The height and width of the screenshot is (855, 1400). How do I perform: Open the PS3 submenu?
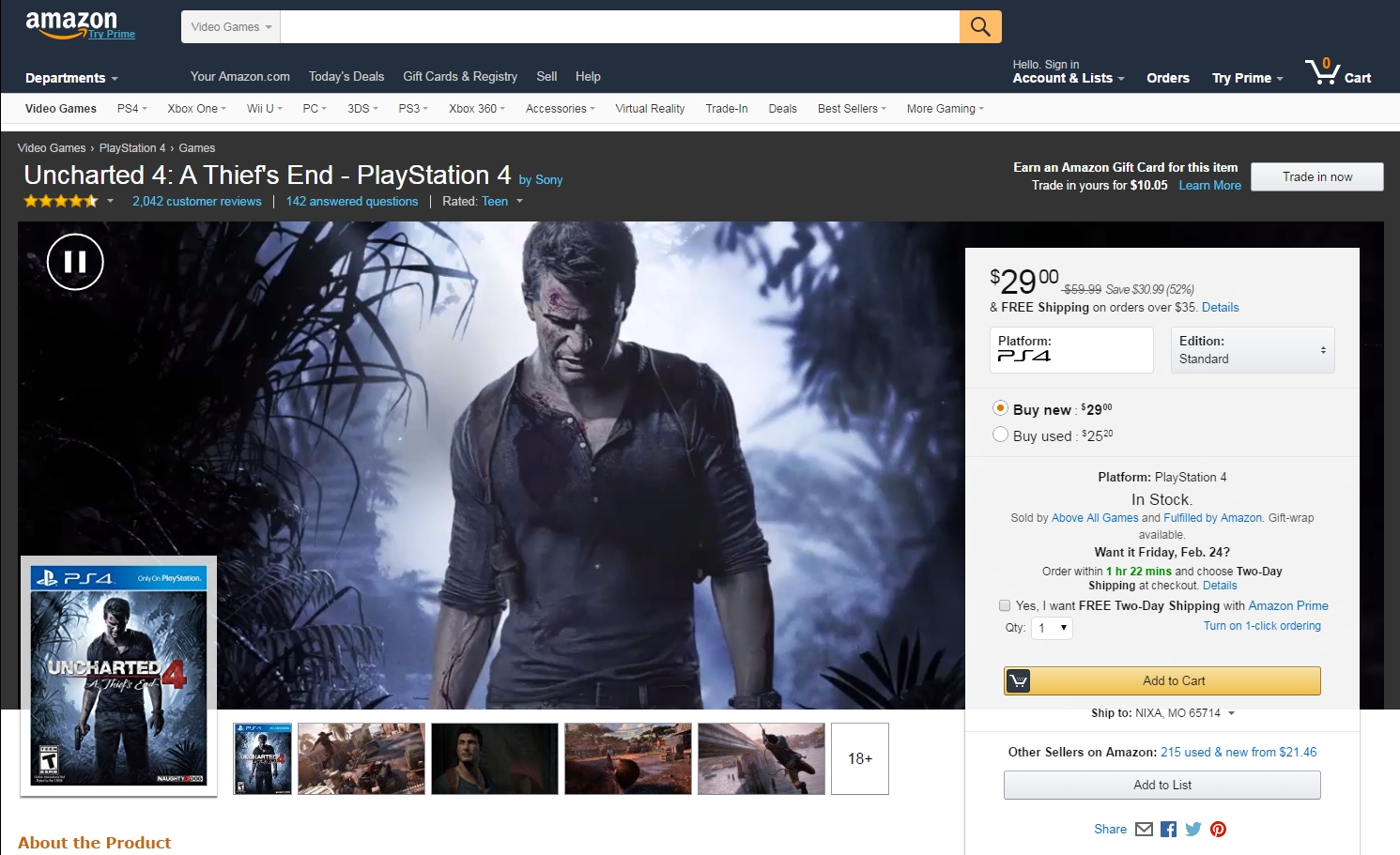[x=413, y=109]
